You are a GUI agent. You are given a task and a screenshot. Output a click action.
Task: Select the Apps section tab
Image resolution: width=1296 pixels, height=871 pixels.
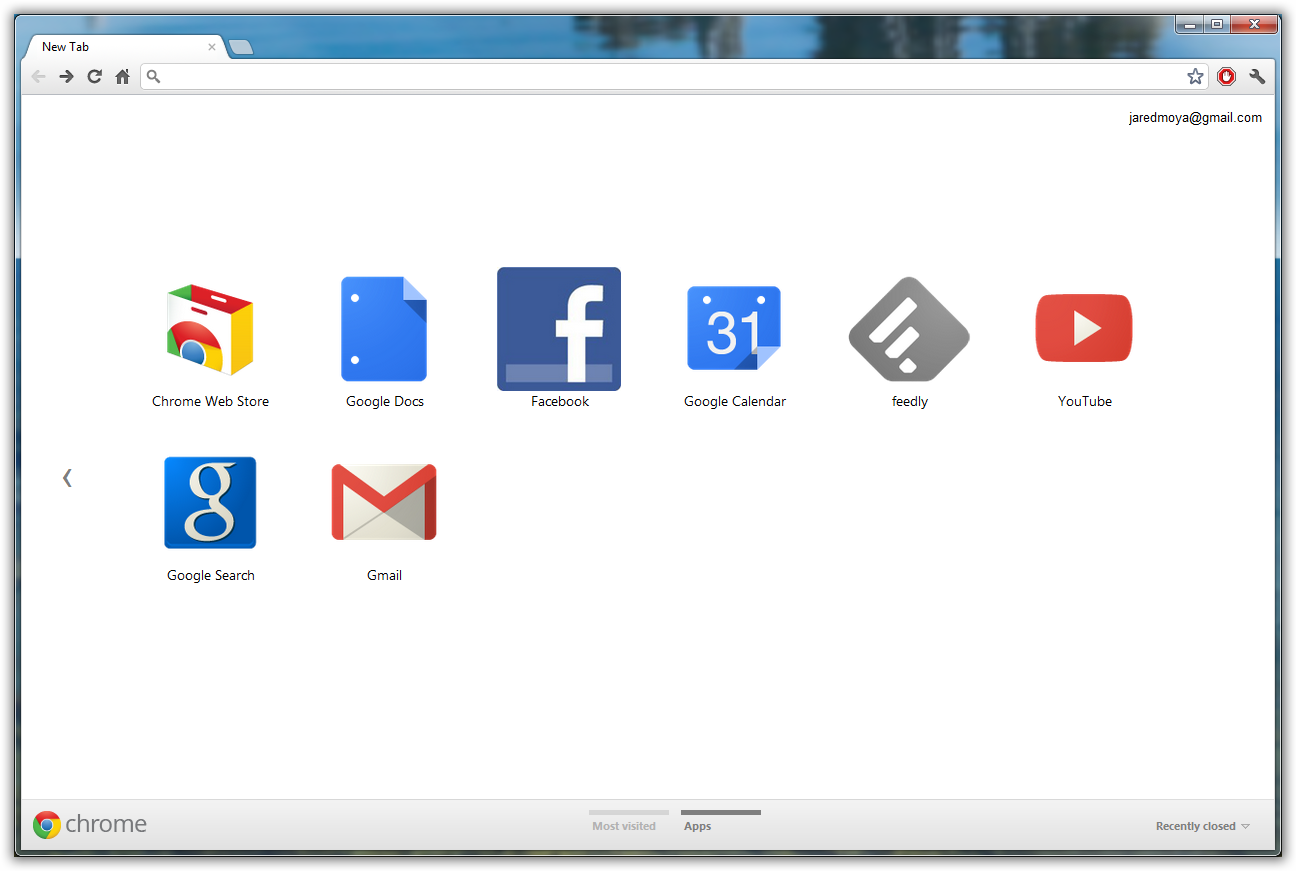[720, 823]
